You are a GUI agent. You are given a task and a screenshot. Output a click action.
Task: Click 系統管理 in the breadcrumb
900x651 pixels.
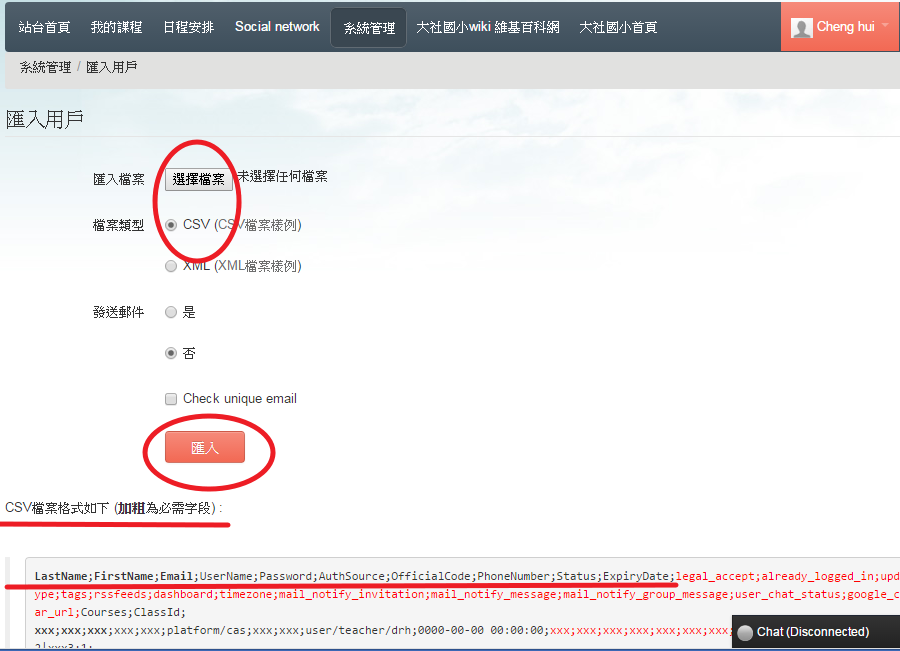coord(46,67)
